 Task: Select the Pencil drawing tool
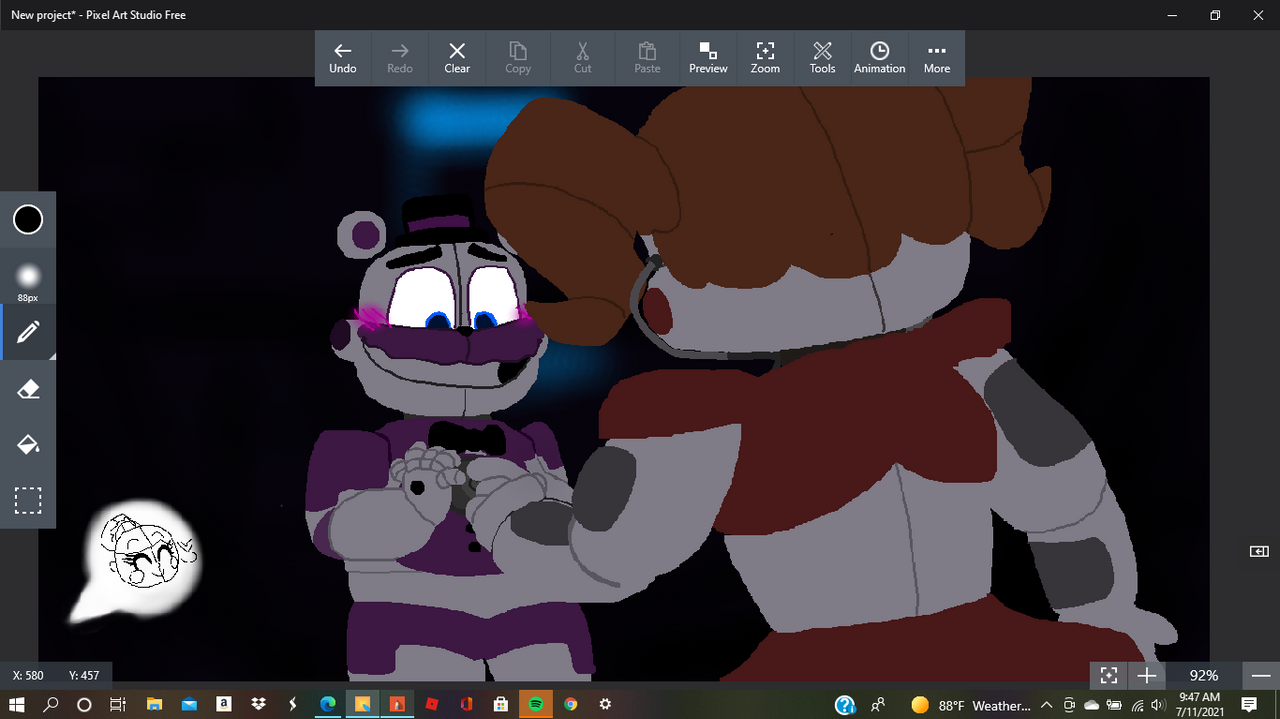tap(28, 332)
